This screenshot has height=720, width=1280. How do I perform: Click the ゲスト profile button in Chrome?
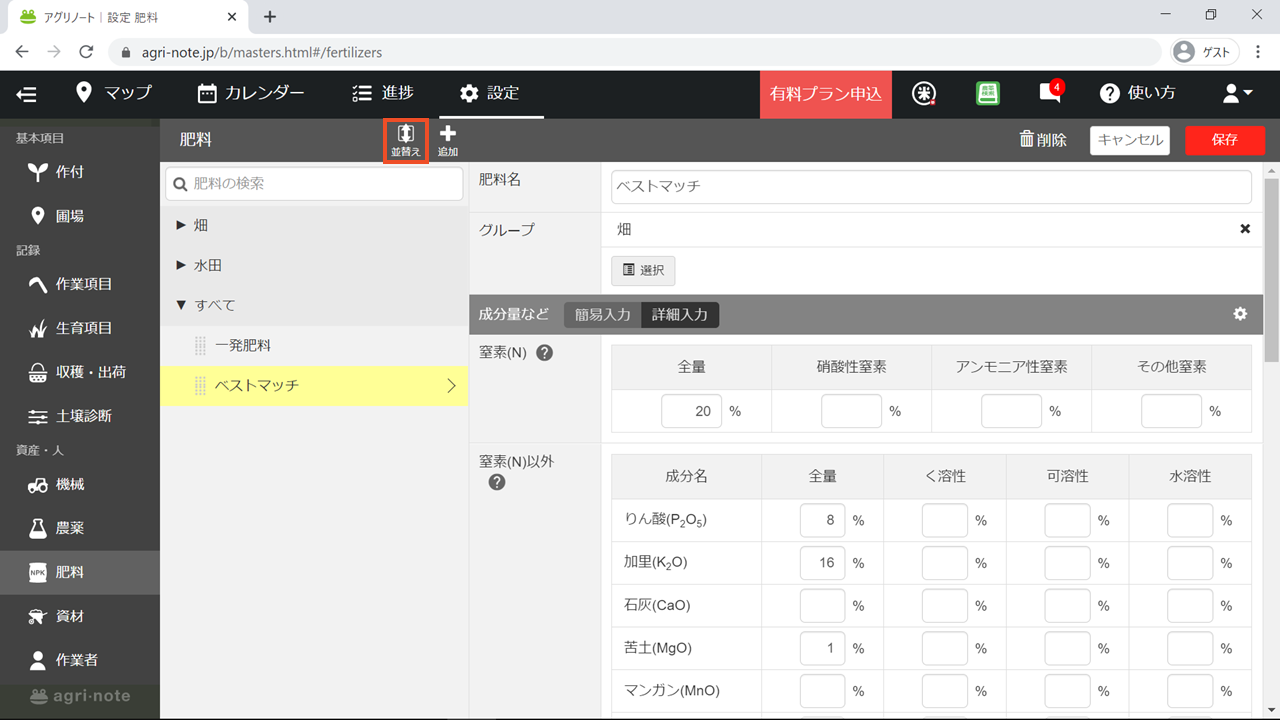1205,52
